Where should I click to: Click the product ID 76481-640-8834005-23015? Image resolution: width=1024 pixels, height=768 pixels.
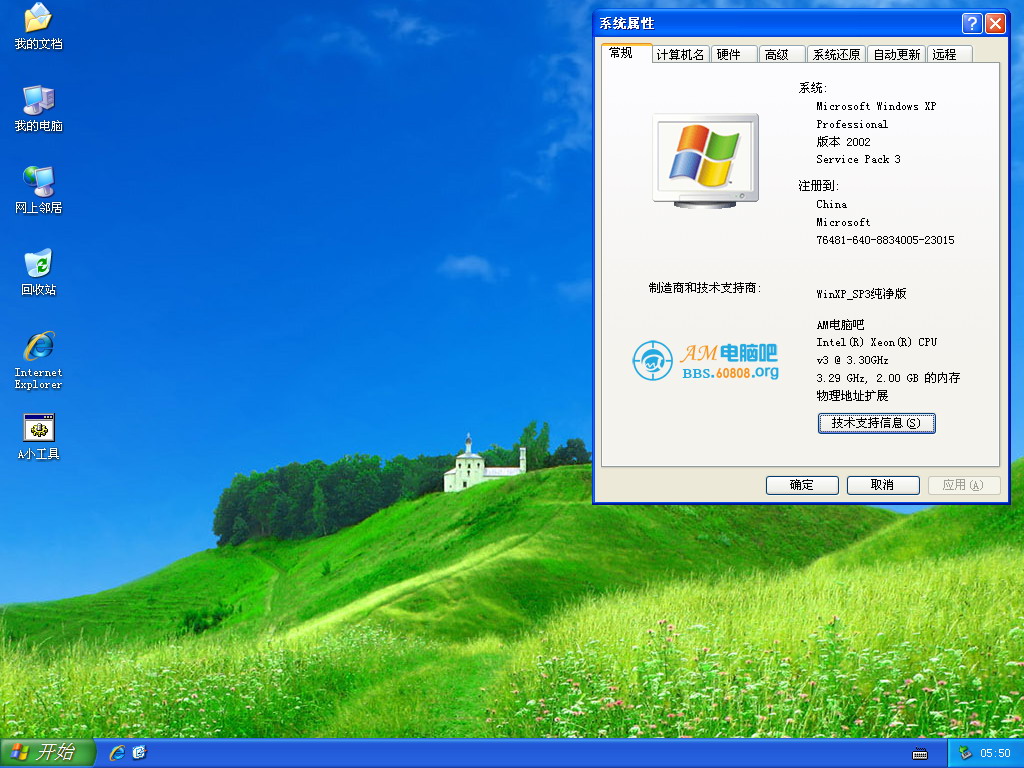tap(885, 240)
